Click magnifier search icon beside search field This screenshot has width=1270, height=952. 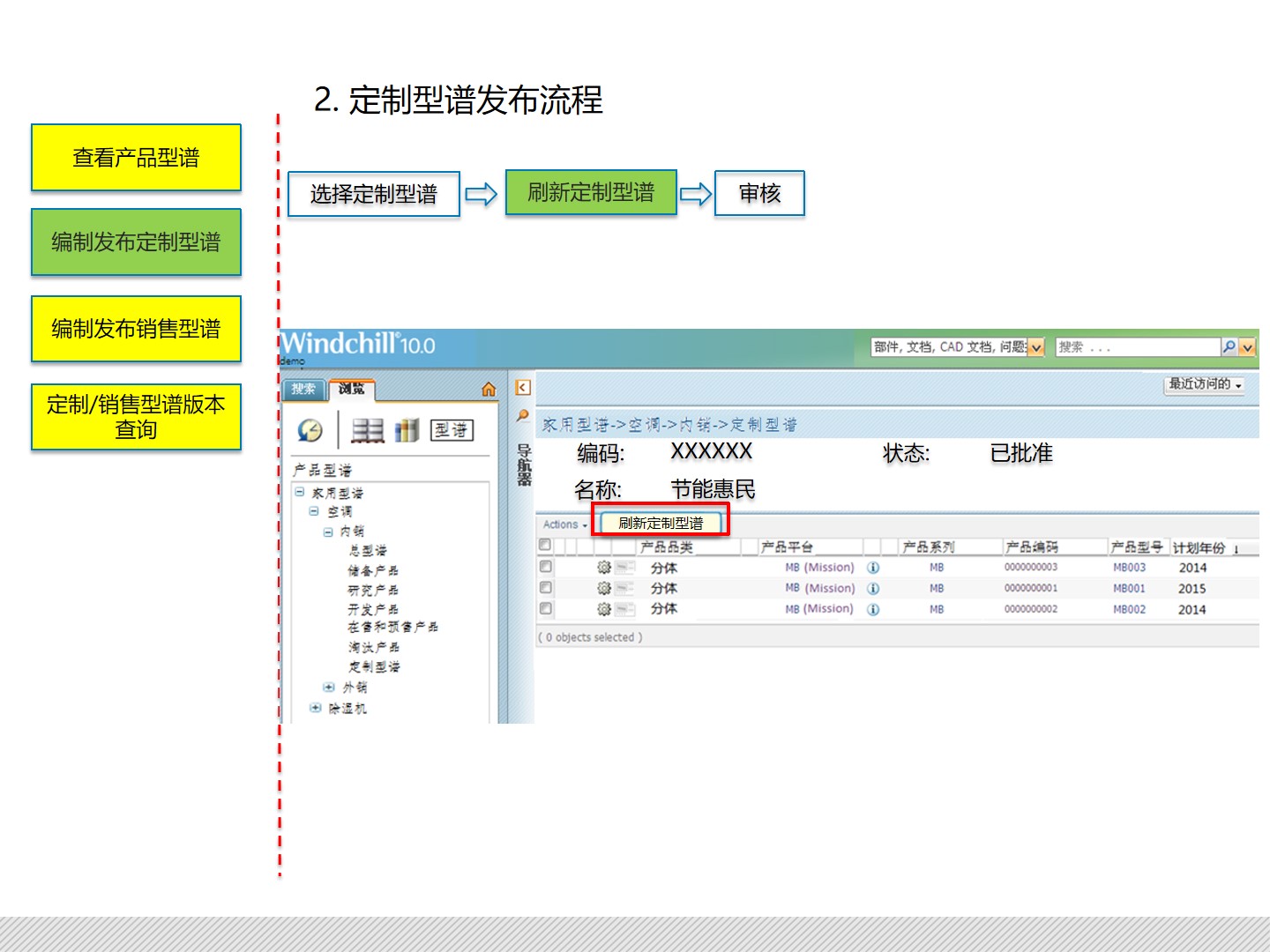(1229, 347)
